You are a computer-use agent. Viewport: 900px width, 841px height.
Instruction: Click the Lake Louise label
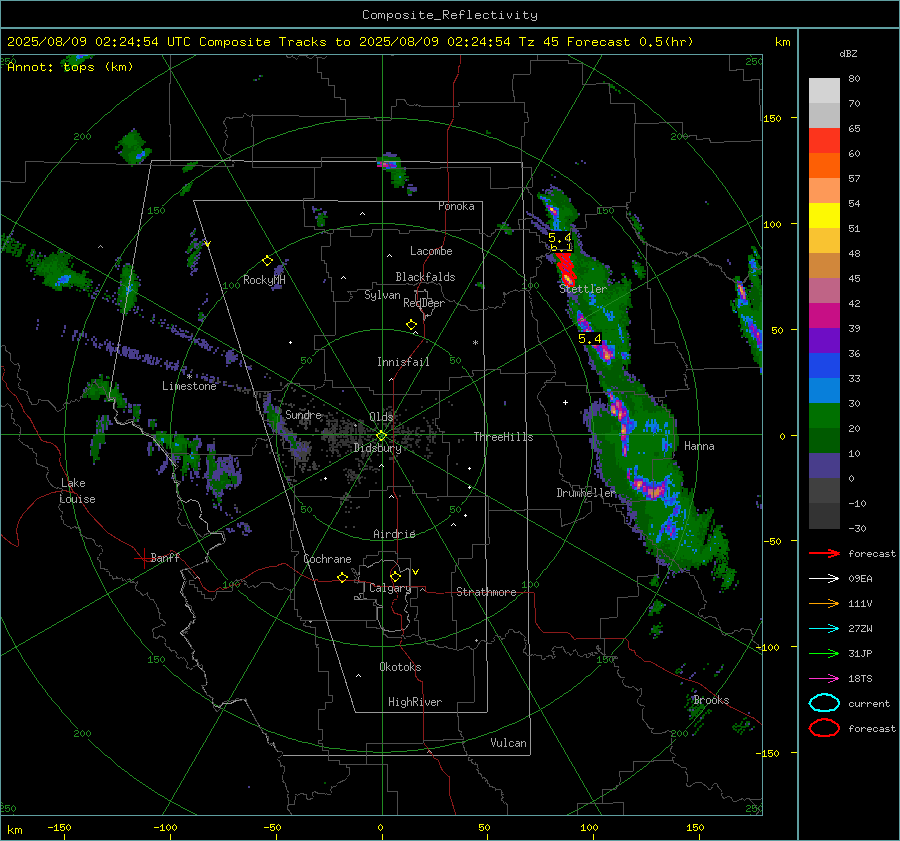(x=77, y=491)
